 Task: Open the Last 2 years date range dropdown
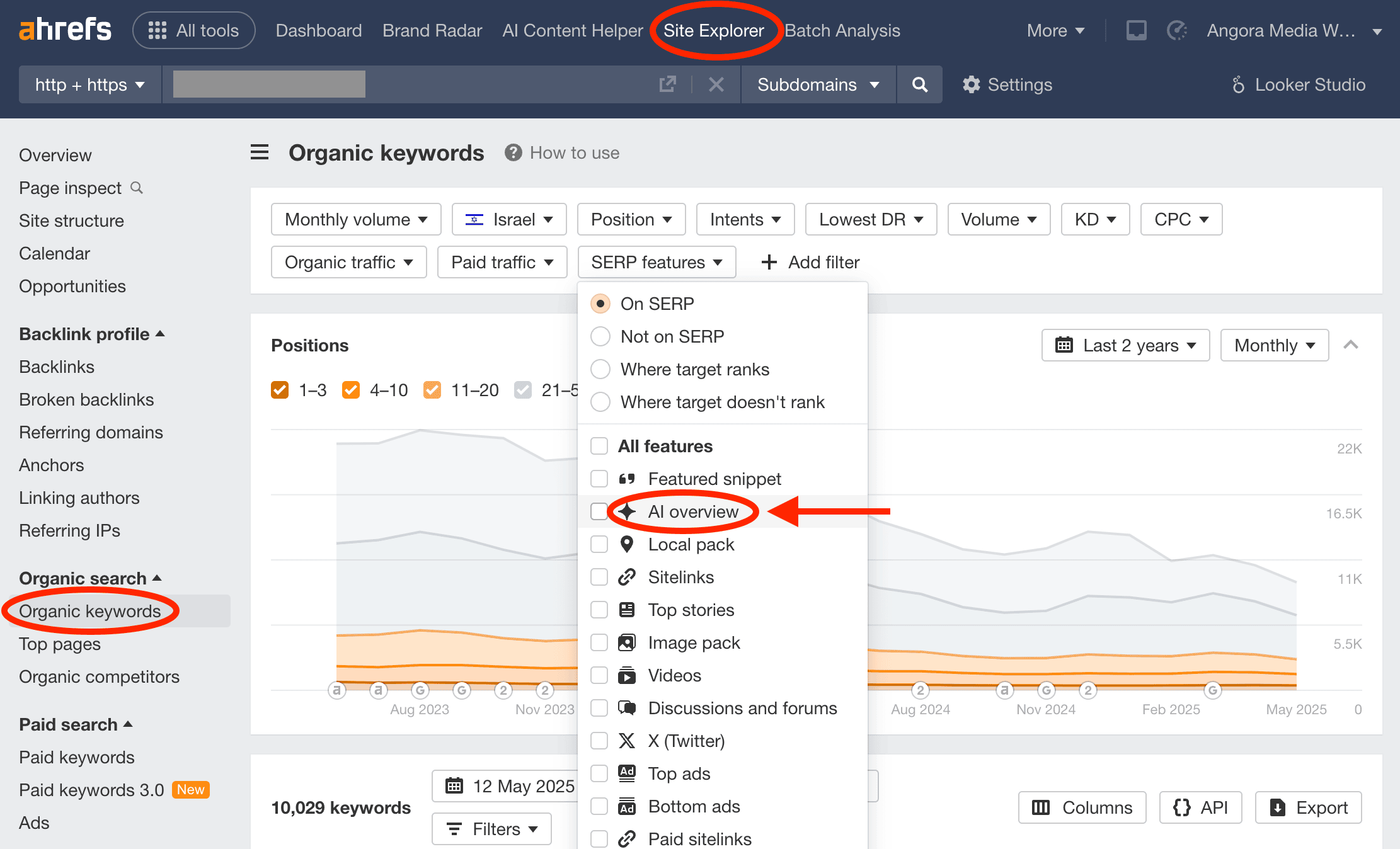pos(1125,345)
